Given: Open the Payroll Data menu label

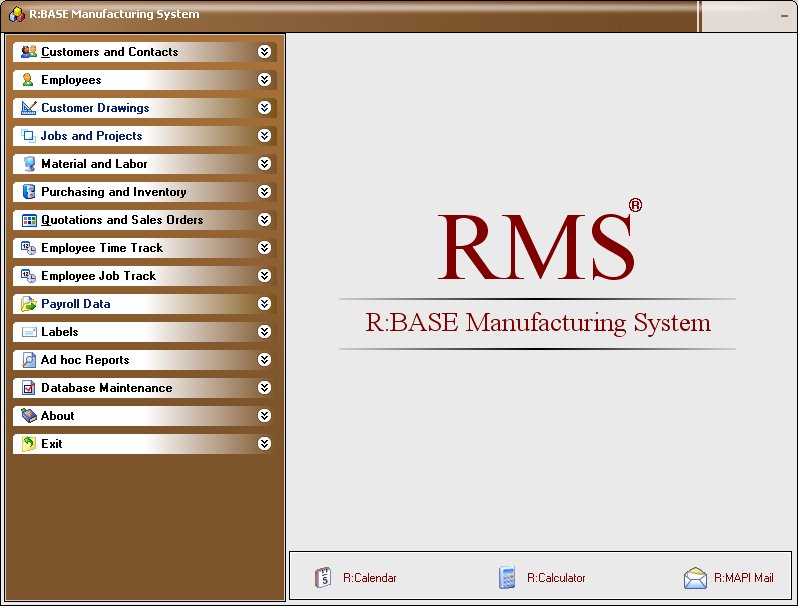Looking at the screenshot, I should 76,304.
